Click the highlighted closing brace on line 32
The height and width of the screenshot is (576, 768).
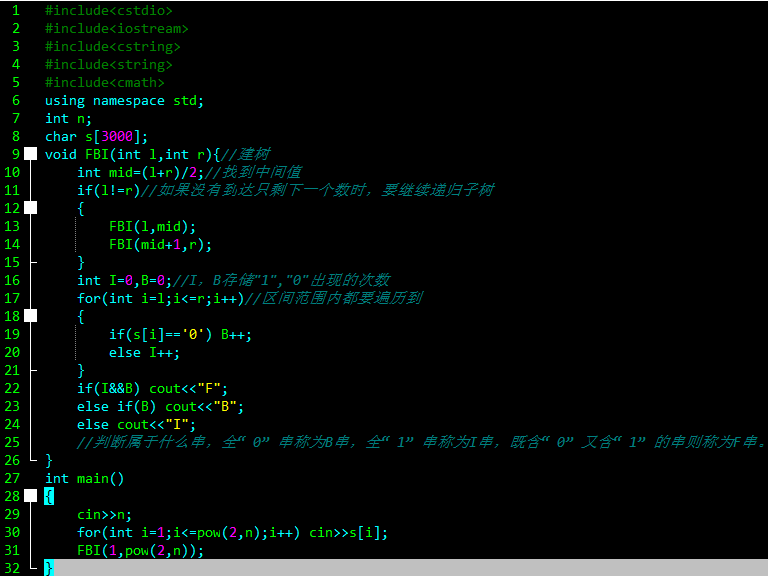(x=48, y=568)
